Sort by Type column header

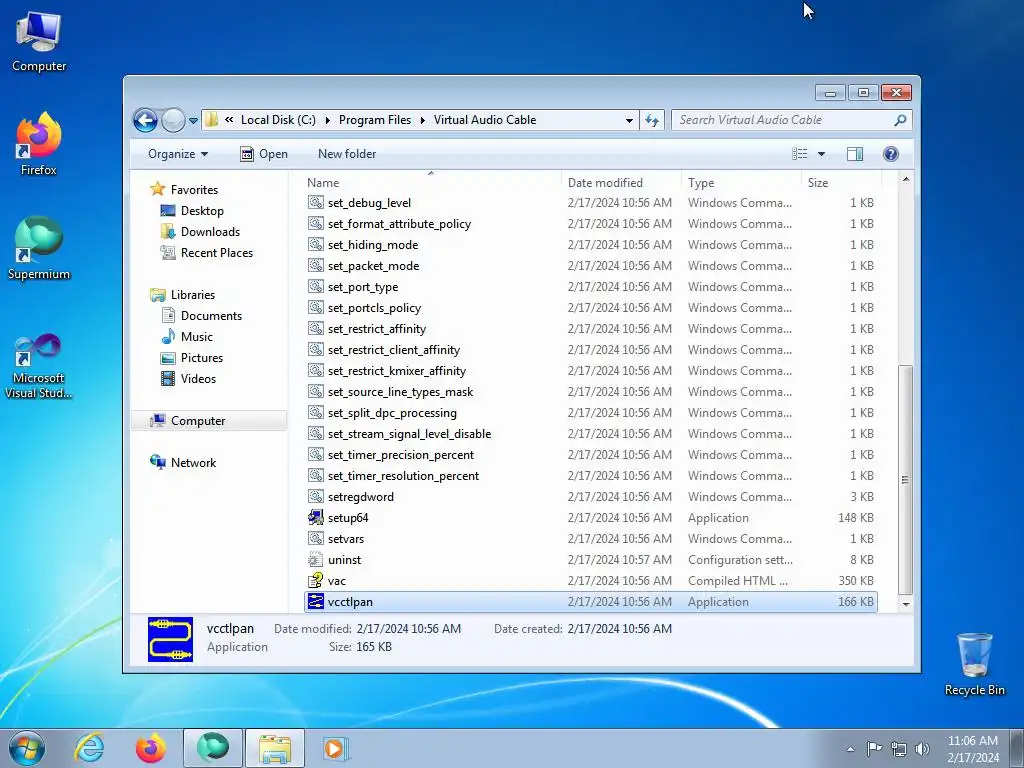point(741,183)
